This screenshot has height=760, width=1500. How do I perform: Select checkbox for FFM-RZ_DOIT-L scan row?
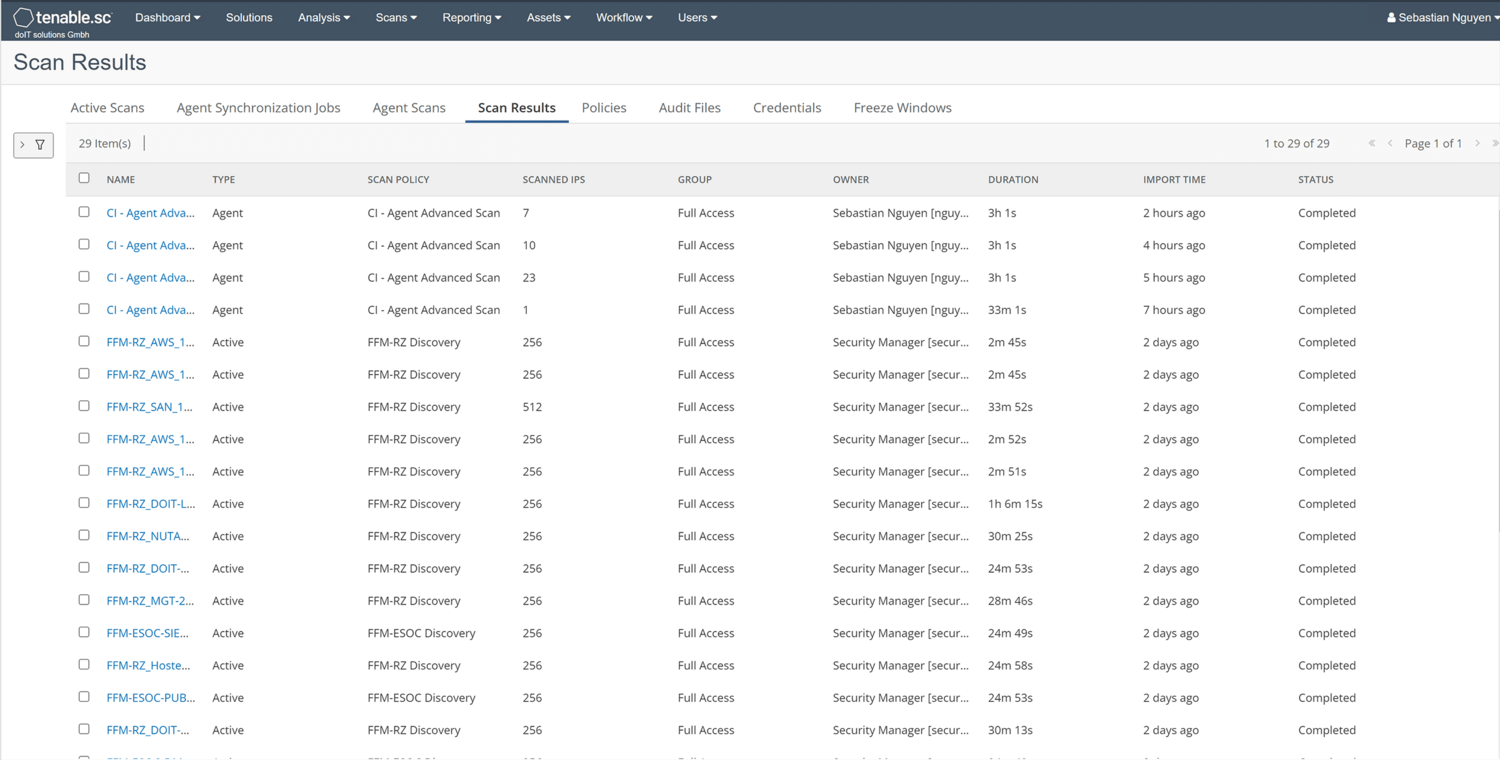84,503
